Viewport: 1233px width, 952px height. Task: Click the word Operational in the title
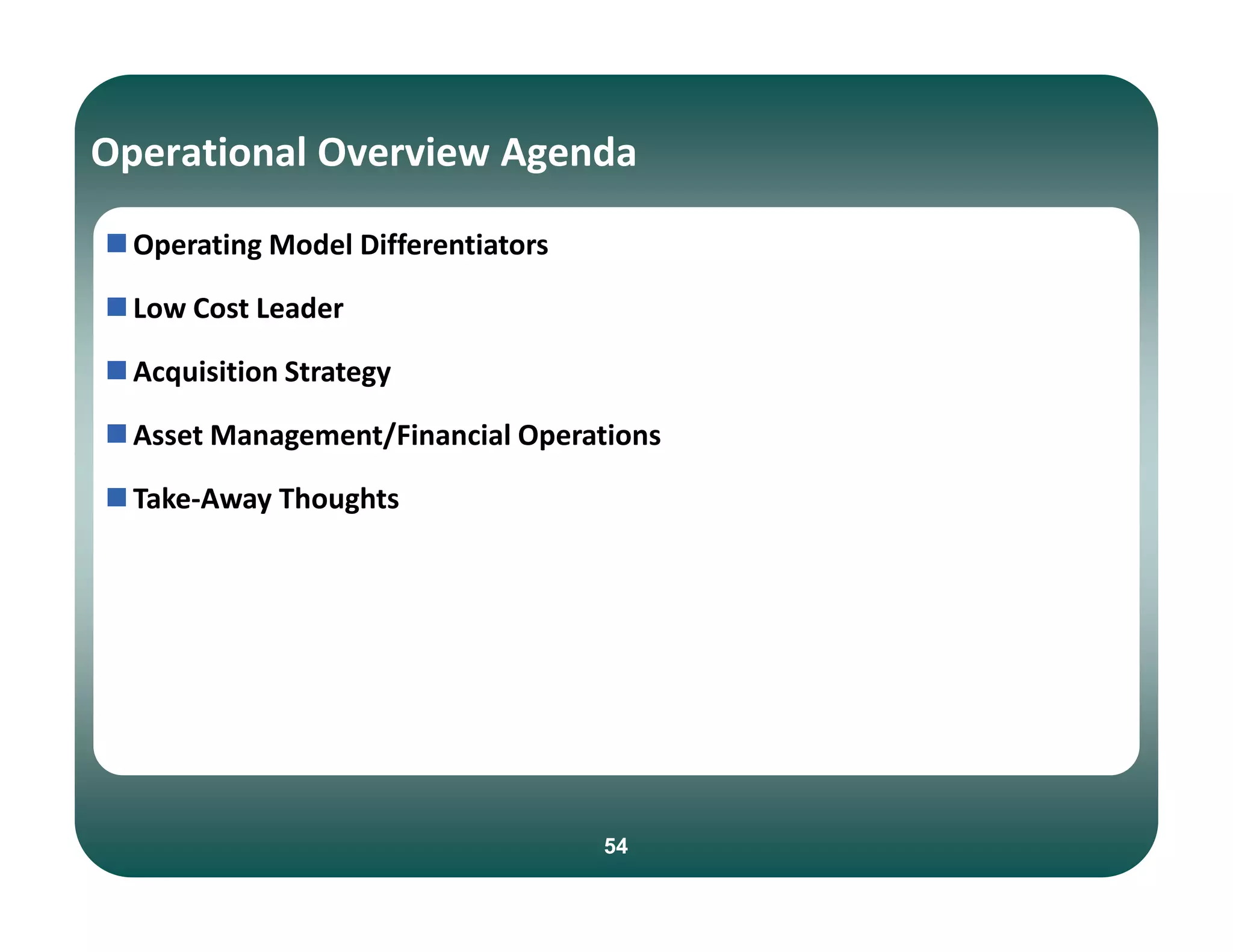point(199,152)
